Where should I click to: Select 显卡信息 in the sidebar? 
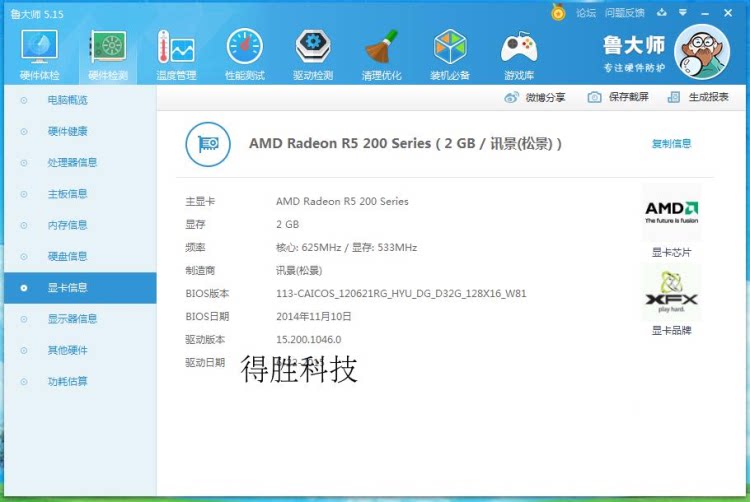(80, 288)
